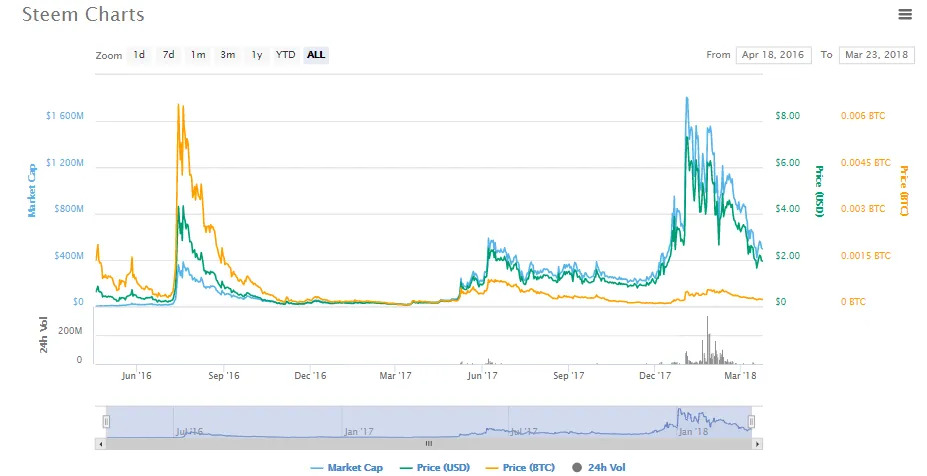Click the 24h Vol axis title
Screen dimensions: 927x476
[x=44, y=335]
